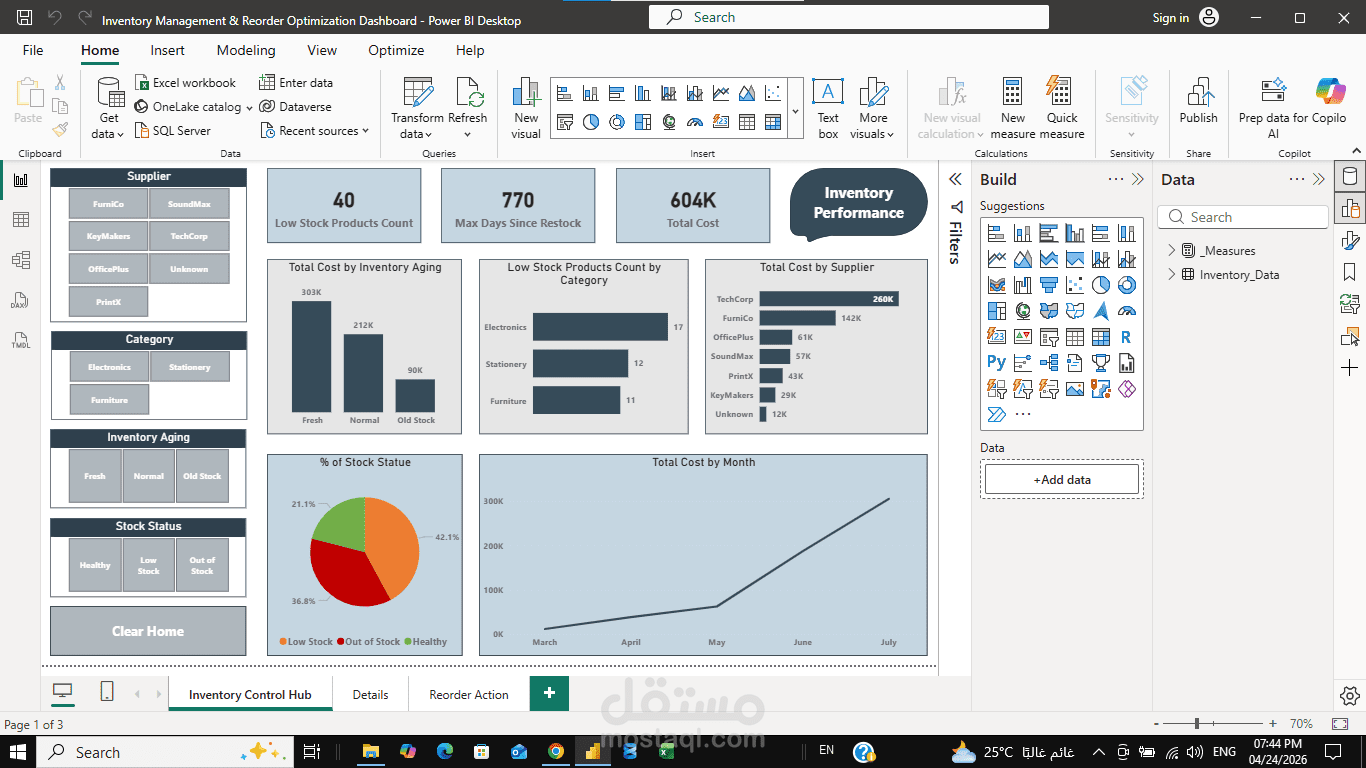The image size is (1366, 768).
Task: Insert a New visual
Action: coord(526,108)
